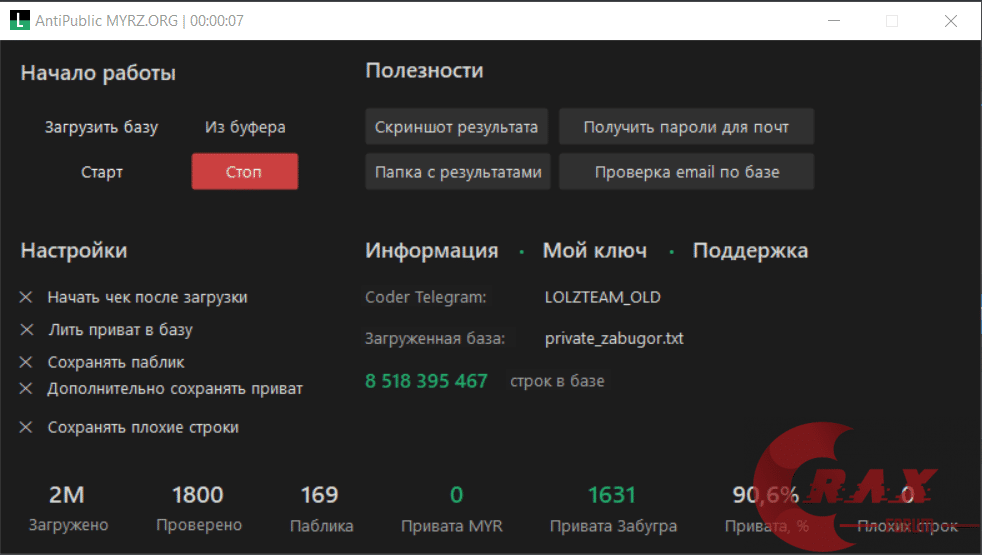The height and width of the screenshot is (555, 982).
Task: Enable Дополнительно сохранять приват option
Action: pos(161,388)
